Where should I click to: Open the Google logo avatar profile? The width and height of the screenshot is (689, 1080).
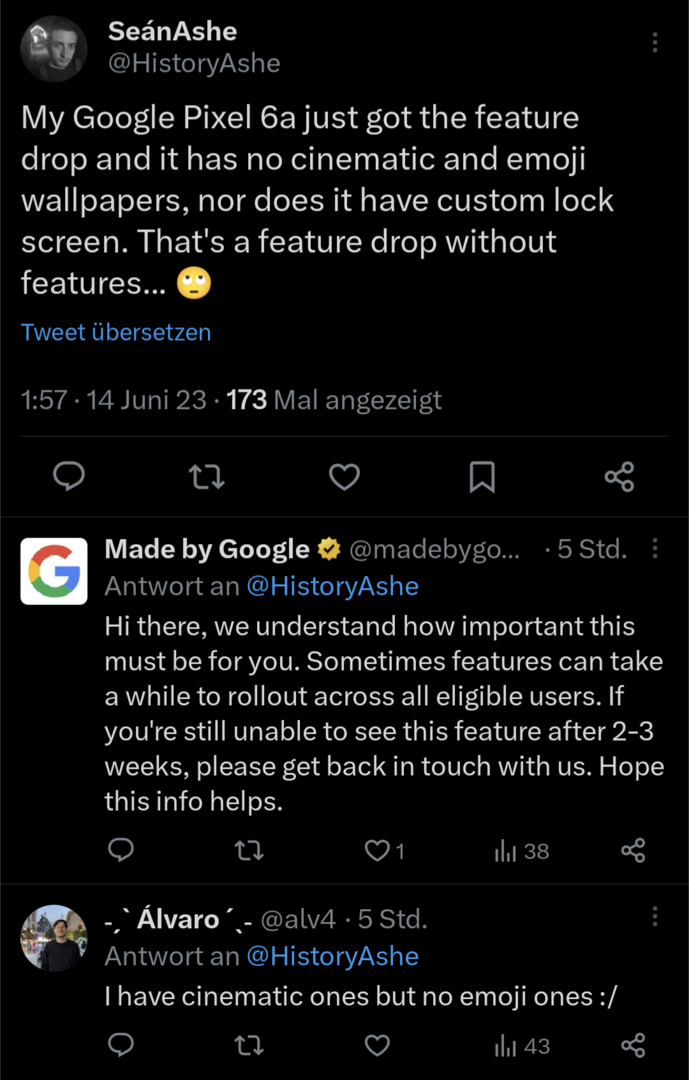[54, 571]
